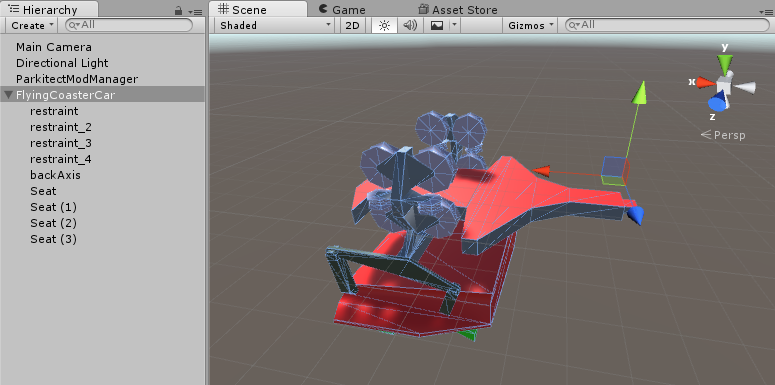Toggle scene audio speaker icon

(410, 26)
